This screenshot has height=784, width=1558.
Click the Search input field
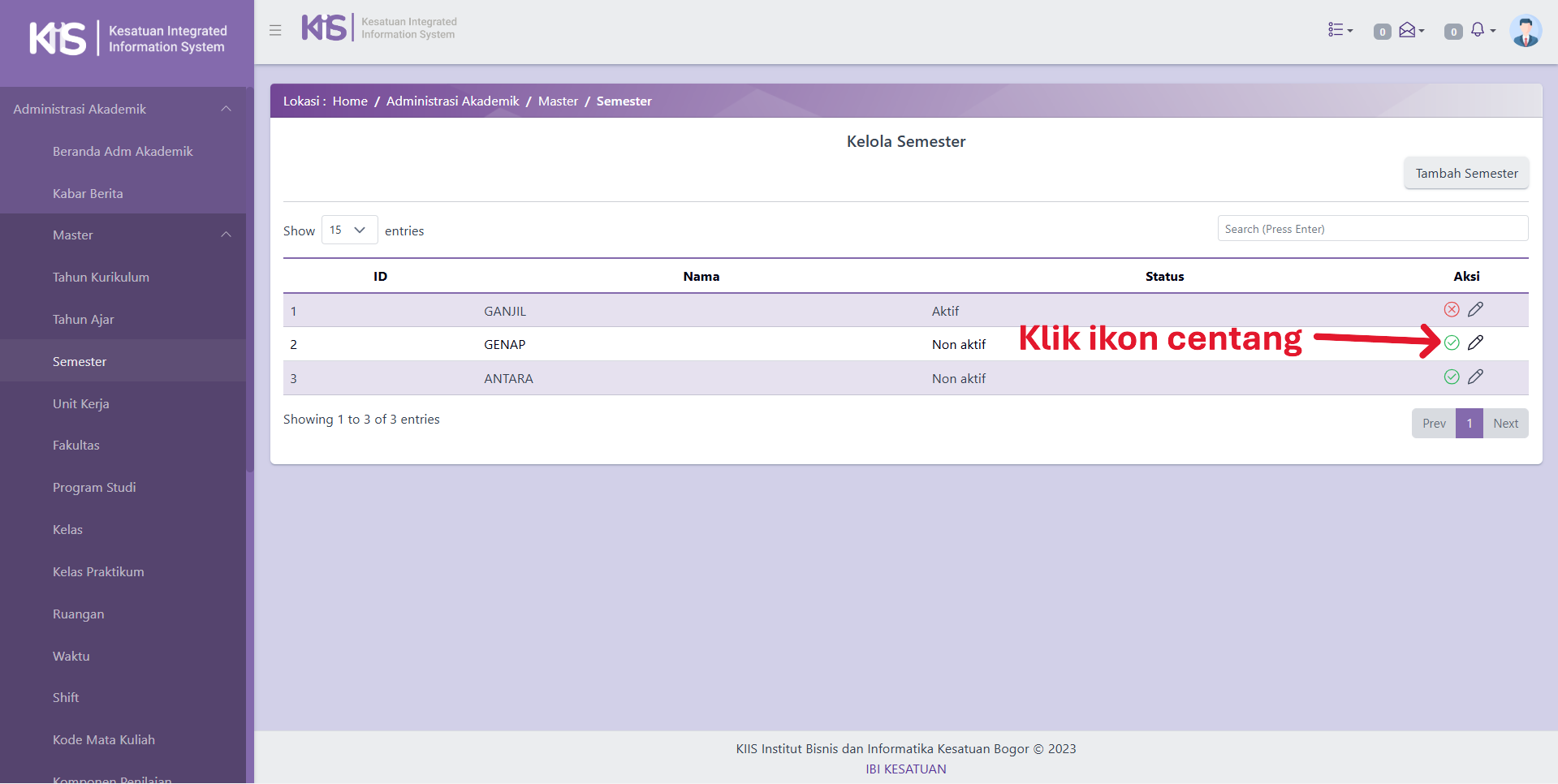click(1372, 229)
